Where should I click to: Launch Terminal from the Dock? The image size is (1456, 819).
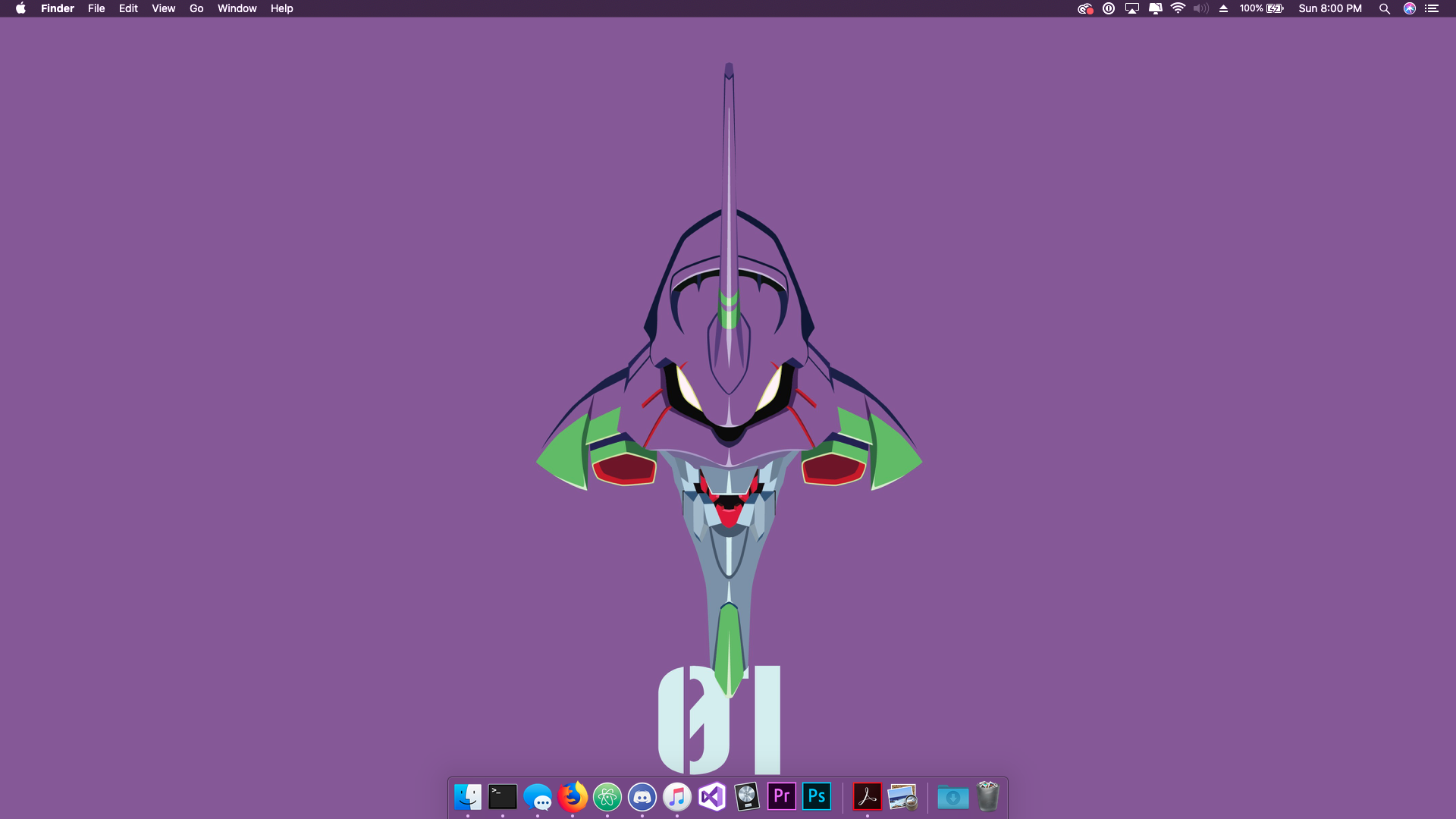pos(503,797)
